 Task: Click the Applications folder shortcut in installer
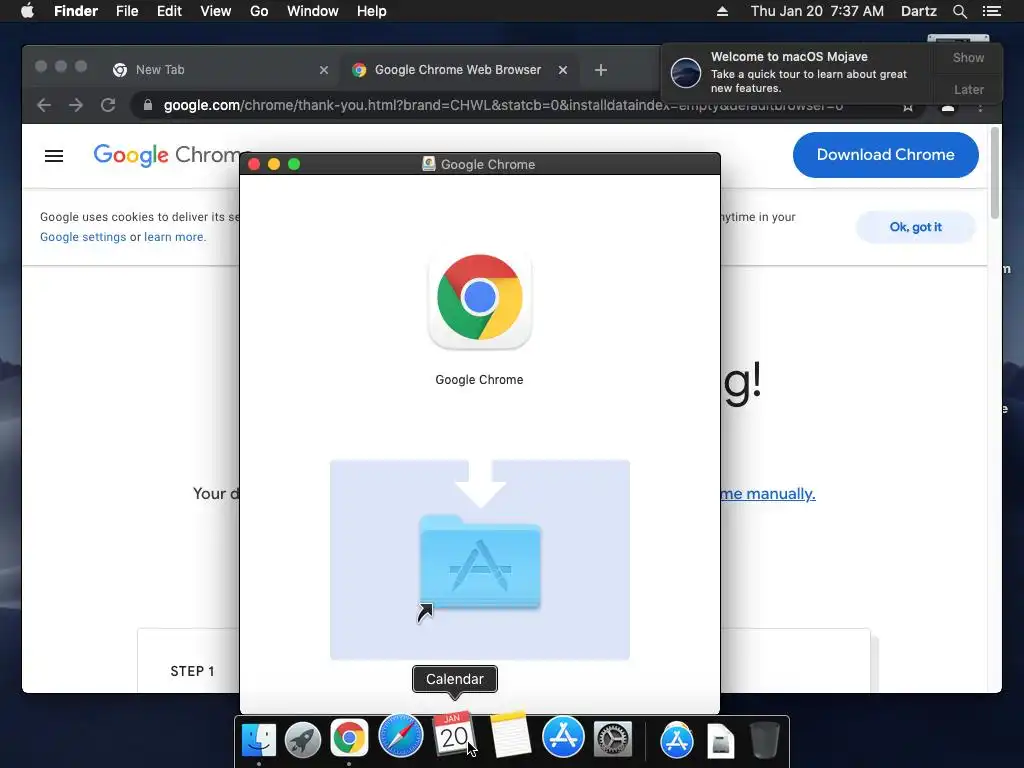[480, 562]
